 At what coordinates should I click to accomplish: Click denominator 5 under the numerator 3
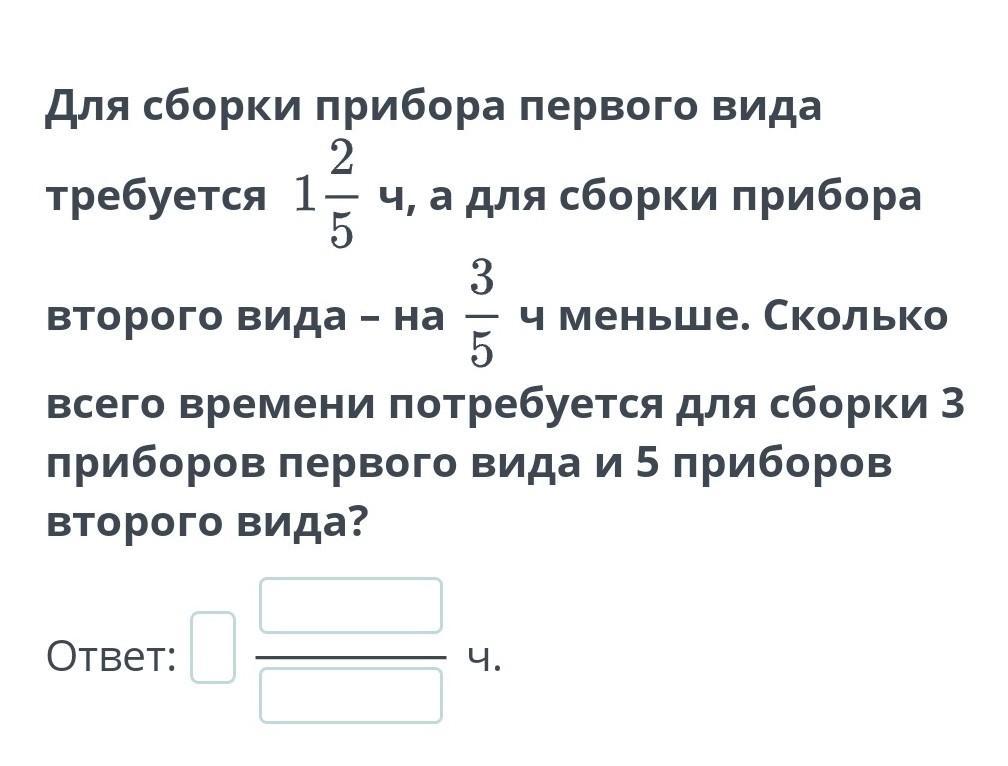tap(482, 349)
